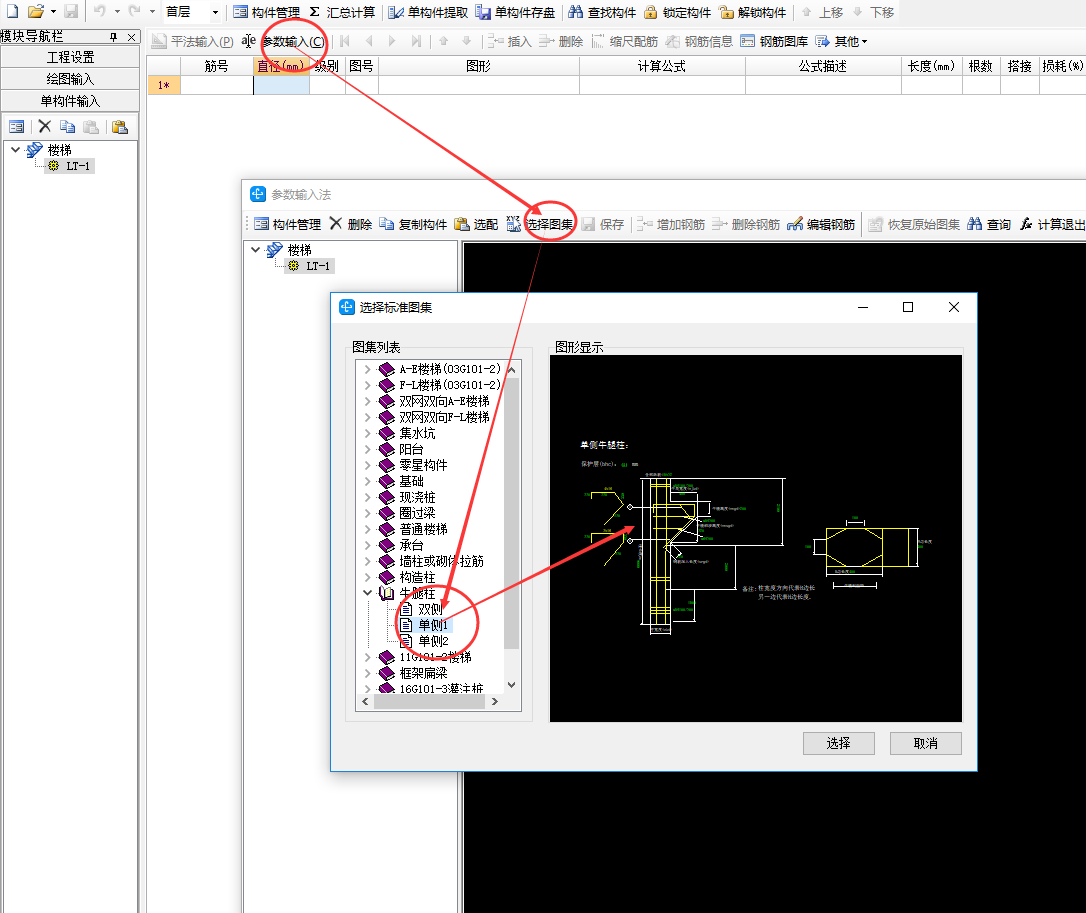Expand 普通楼梯 atlas node
1086x913 pixels.
368,529
